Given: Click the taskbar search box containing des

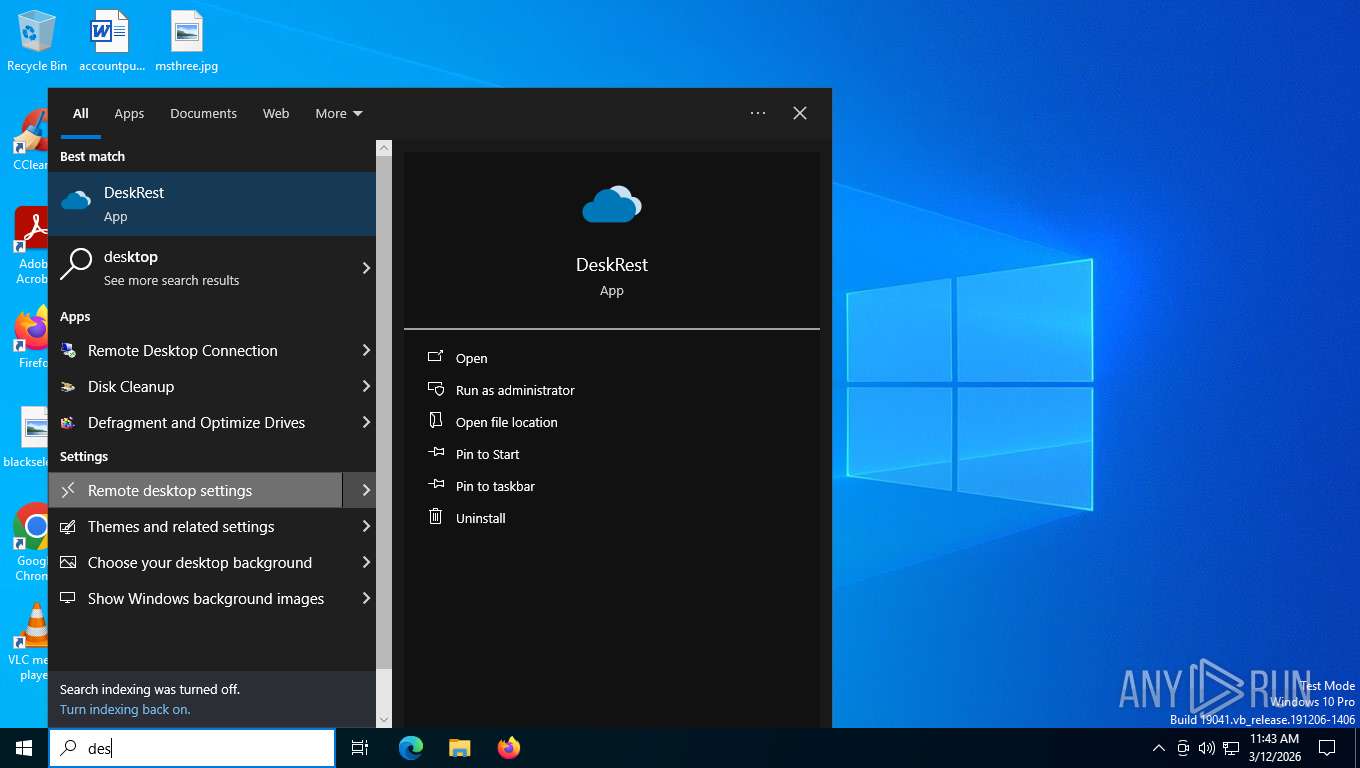Looking at the screenshot, I should [192, 748].
